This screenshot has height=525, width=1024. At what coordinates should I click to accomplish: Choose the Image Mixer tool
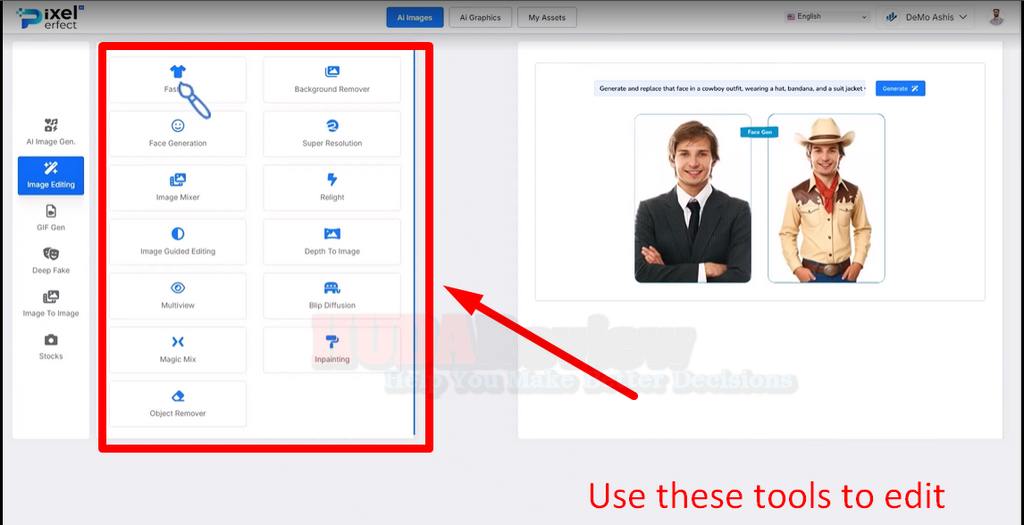[x=178, y=188]
